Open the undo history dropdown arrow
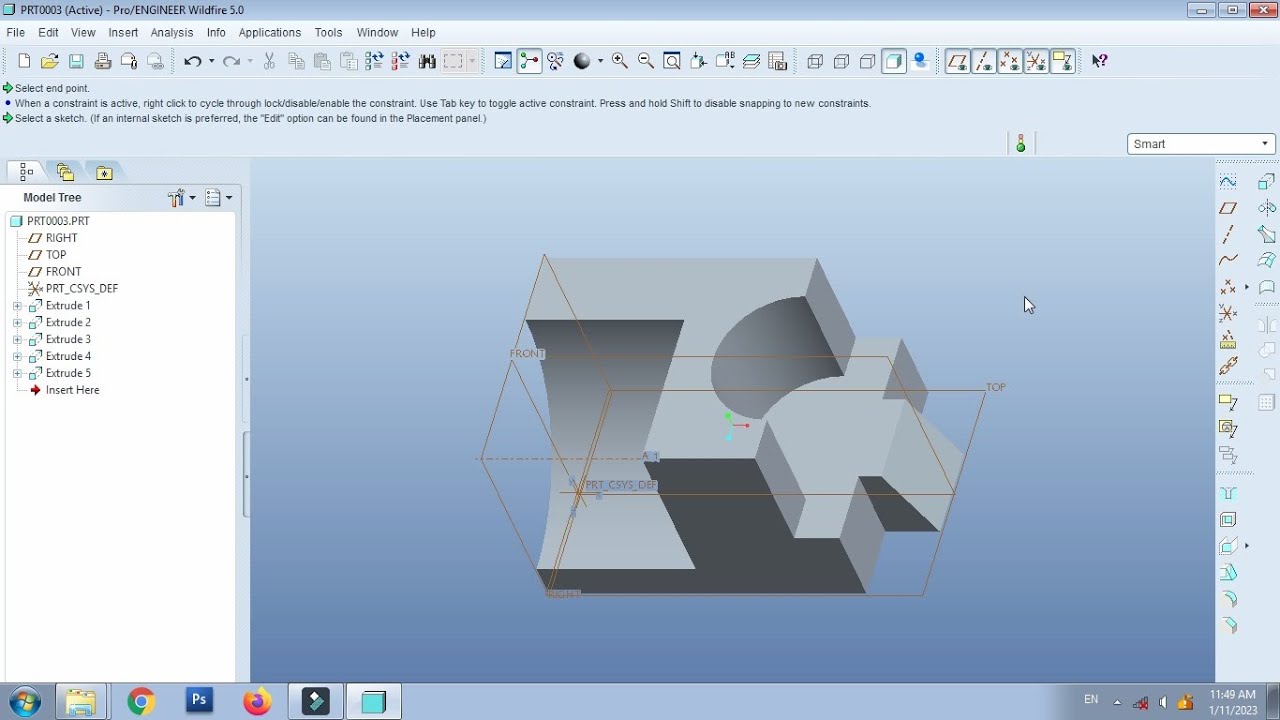The image size is (1280, 720). click(x=211, y=61)
